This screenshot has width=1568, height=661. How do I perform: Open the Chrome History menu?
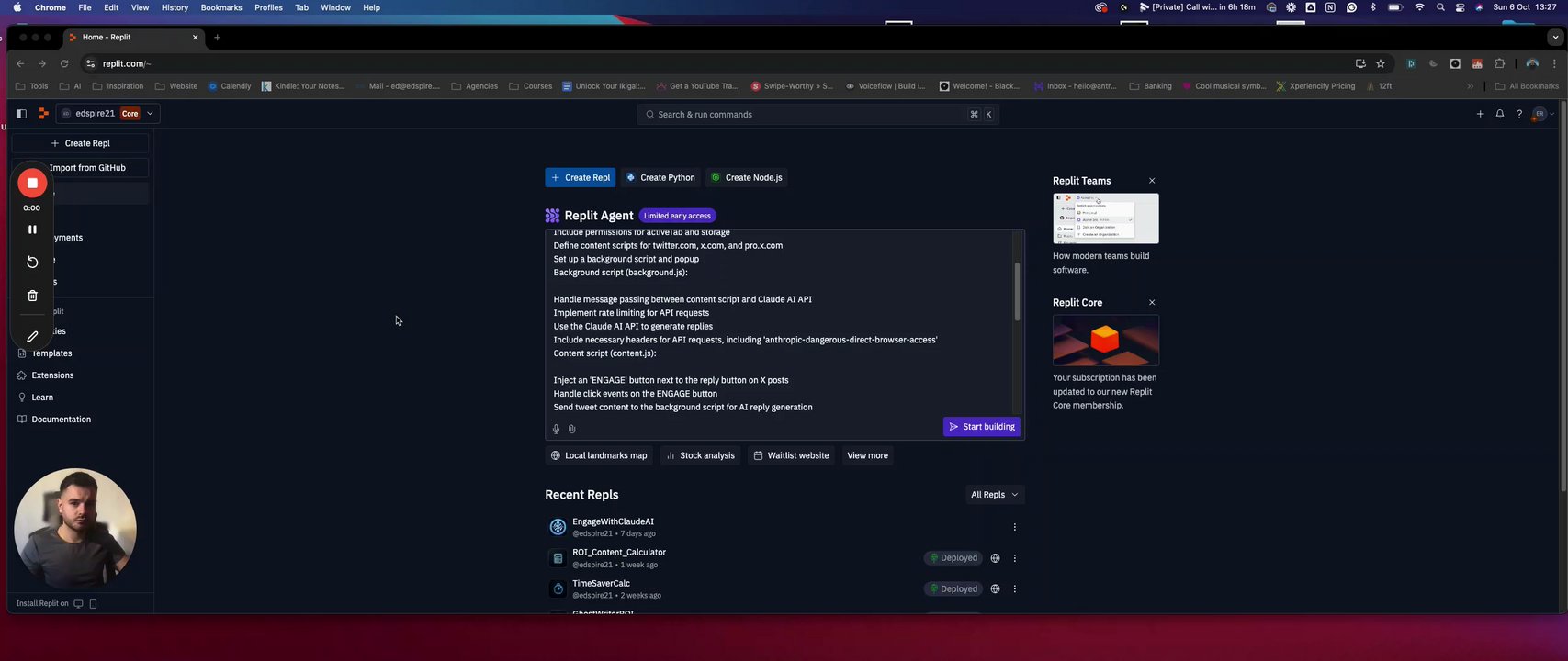pyautogui.click(x=175, y=7)
